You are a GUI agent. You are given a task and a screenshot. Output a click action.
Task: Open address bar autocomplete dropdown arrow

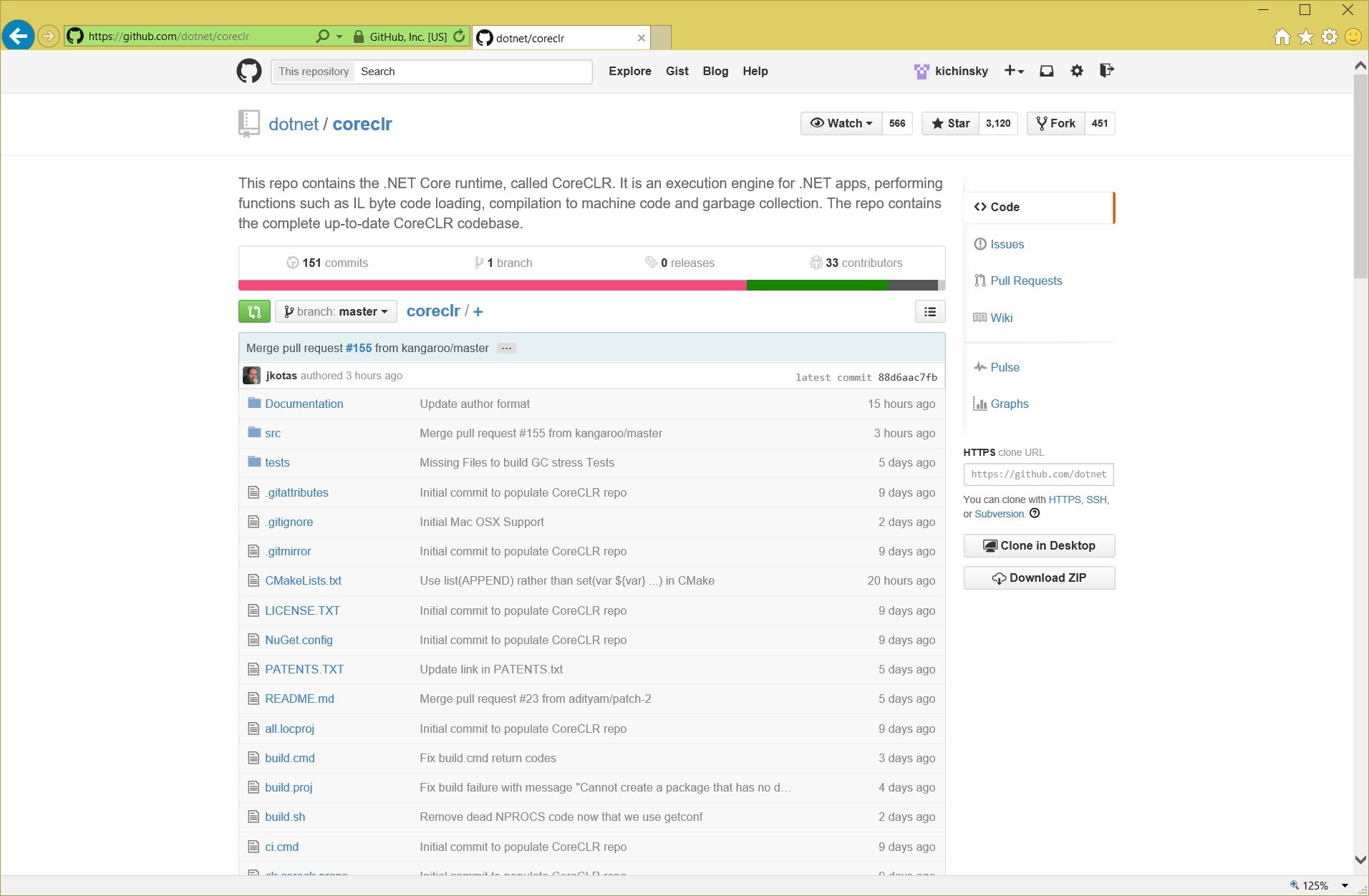point(339,36)
